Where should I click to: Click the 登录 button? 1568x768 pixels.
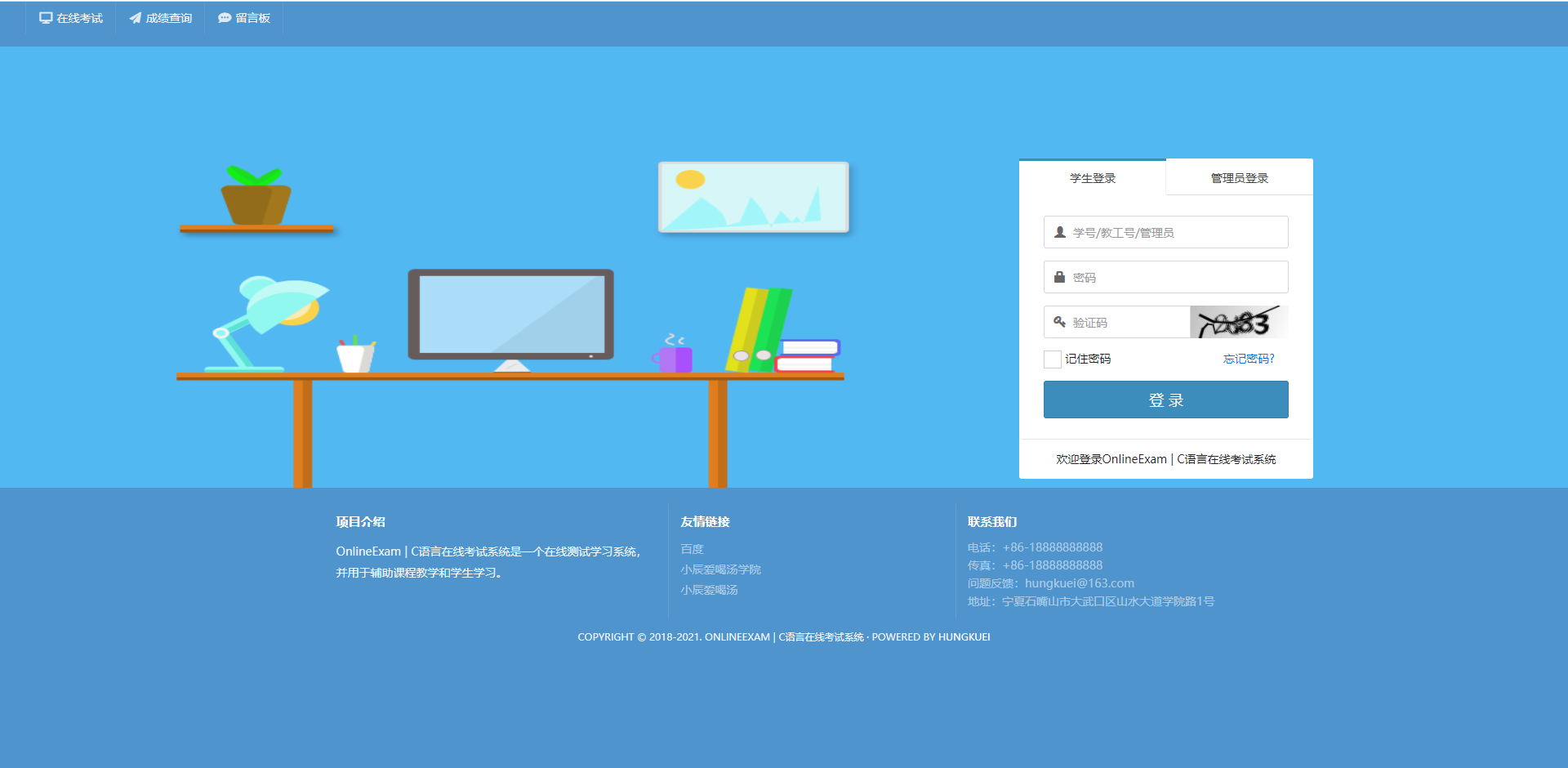tap(1165, 400)
